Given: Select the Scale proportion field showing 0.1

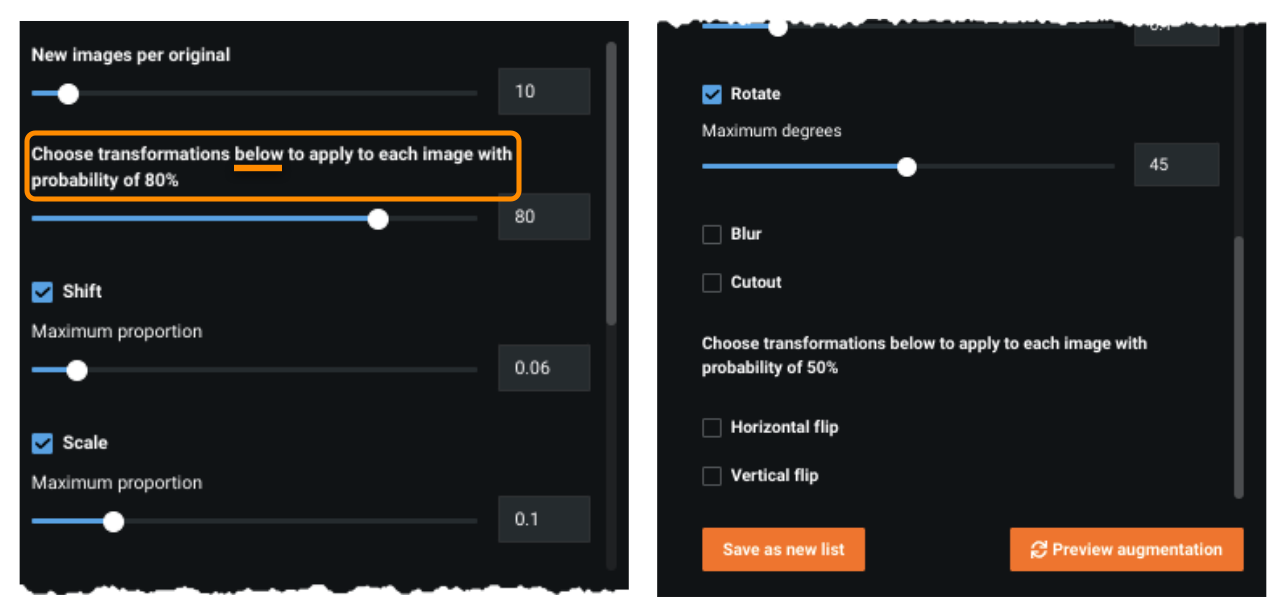Looking at the screenshot, I should click(x=544, y=519).
